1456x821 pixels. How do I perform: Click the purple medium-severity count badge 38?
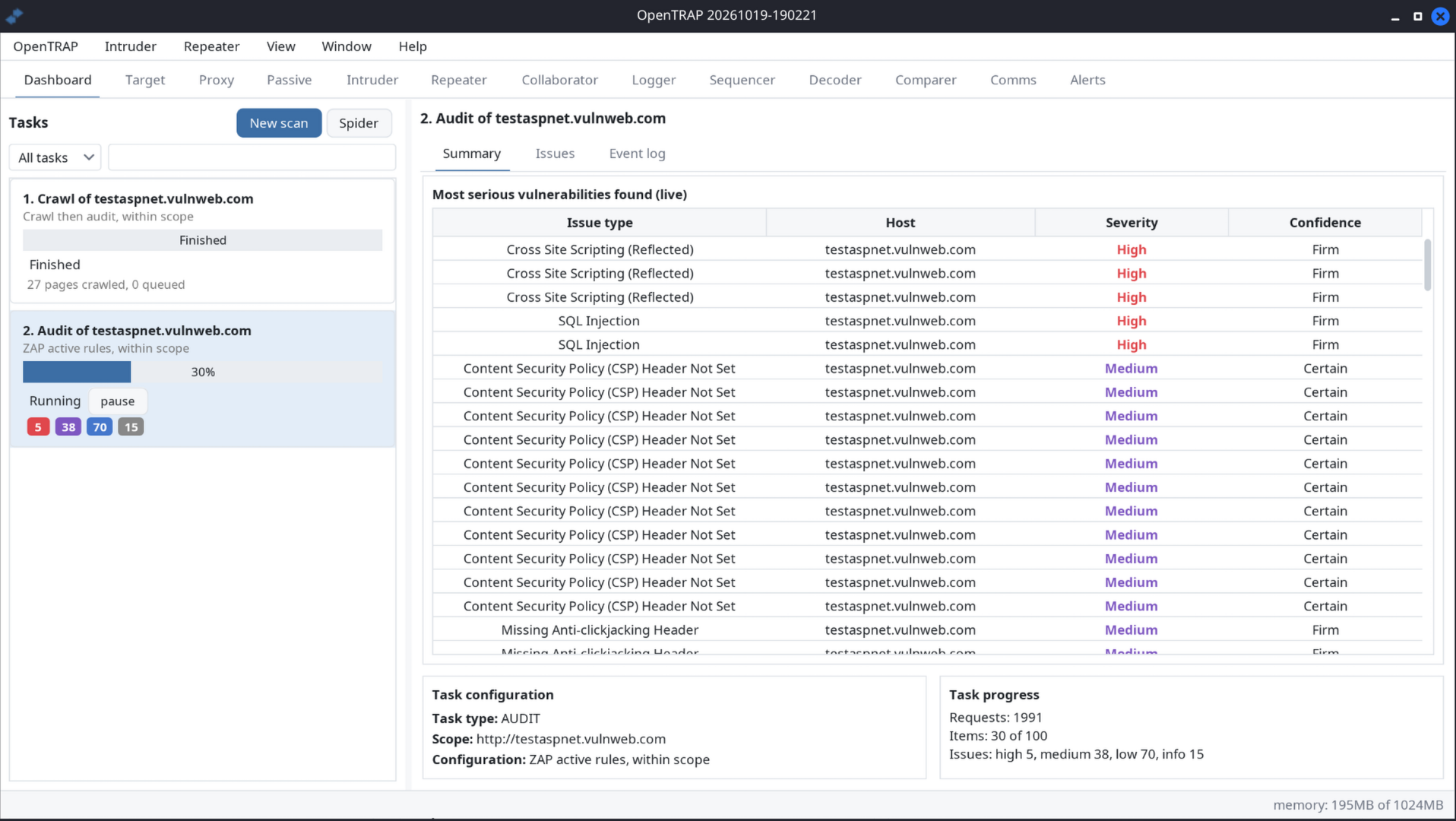[68, 427]
